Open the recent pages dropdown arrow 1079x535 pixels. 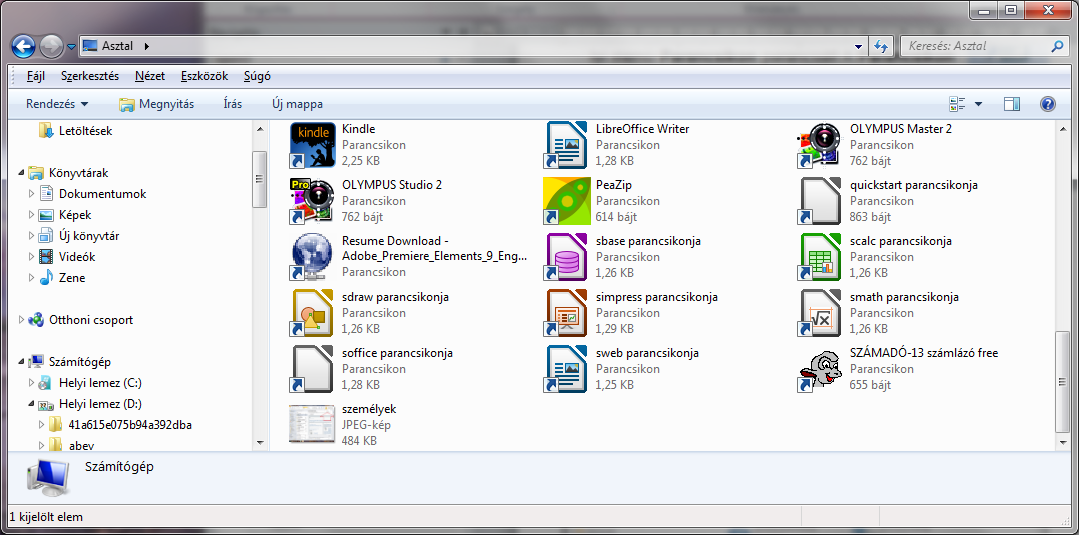click(72, 47)
